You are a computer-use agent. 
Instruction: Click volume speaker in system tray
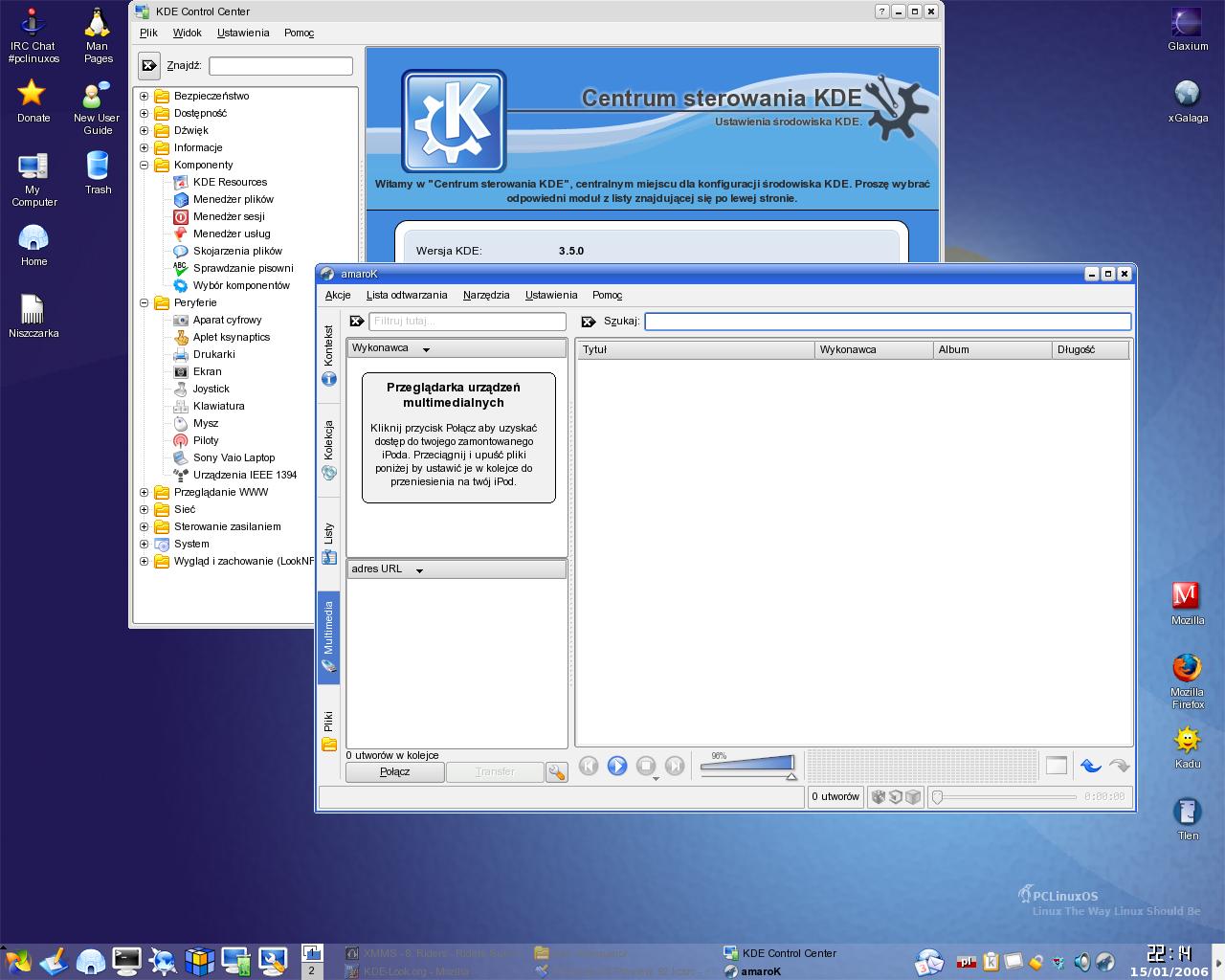tap(1081, 962)
